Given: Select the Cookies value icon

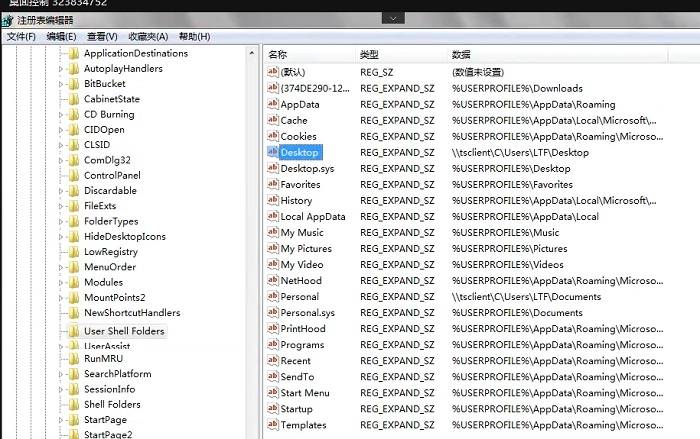Looking at the screenshot, I should 272,136.
